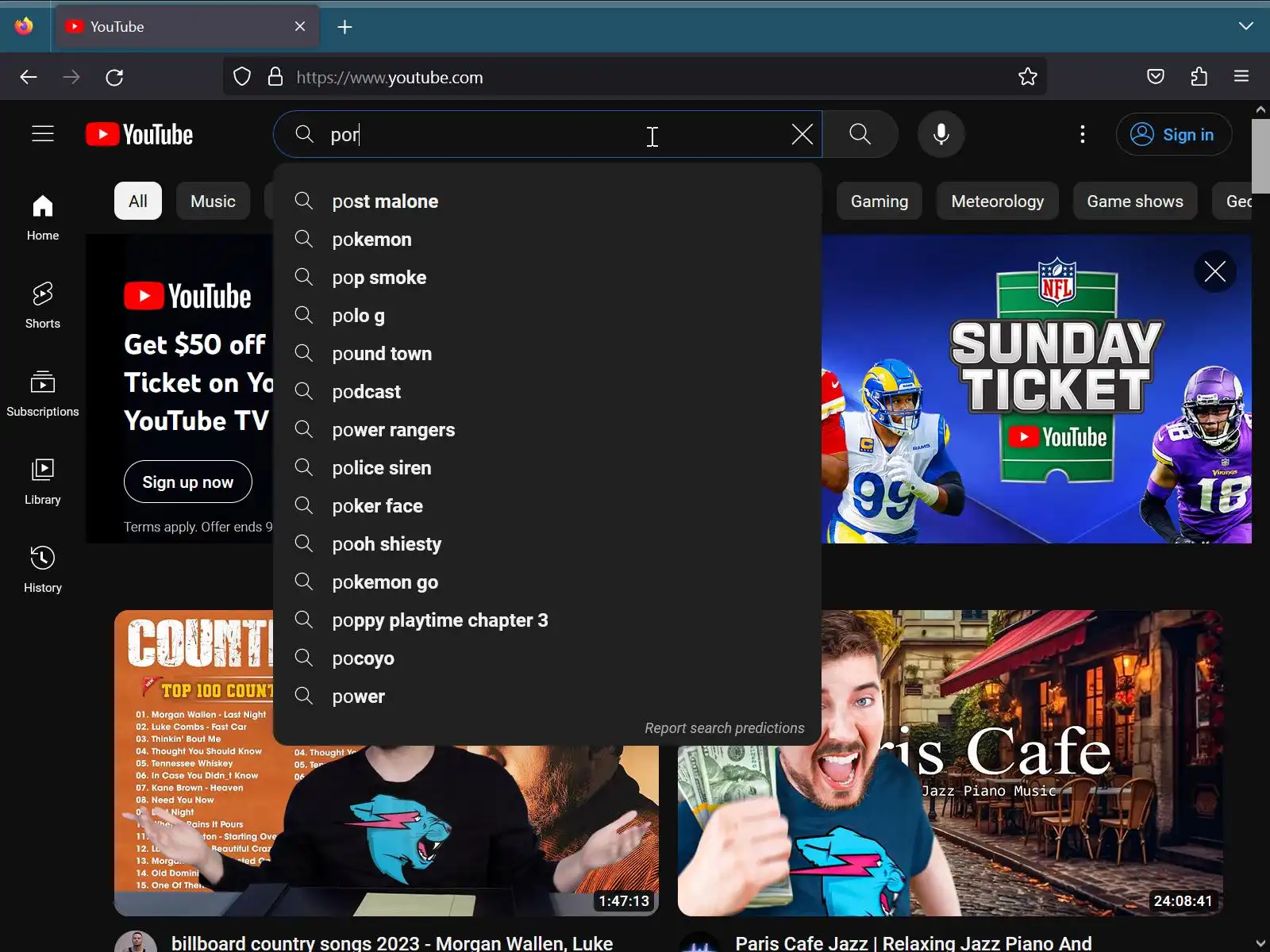Reload the current page
1270x952 pixels.
click(x=114, y=77)
